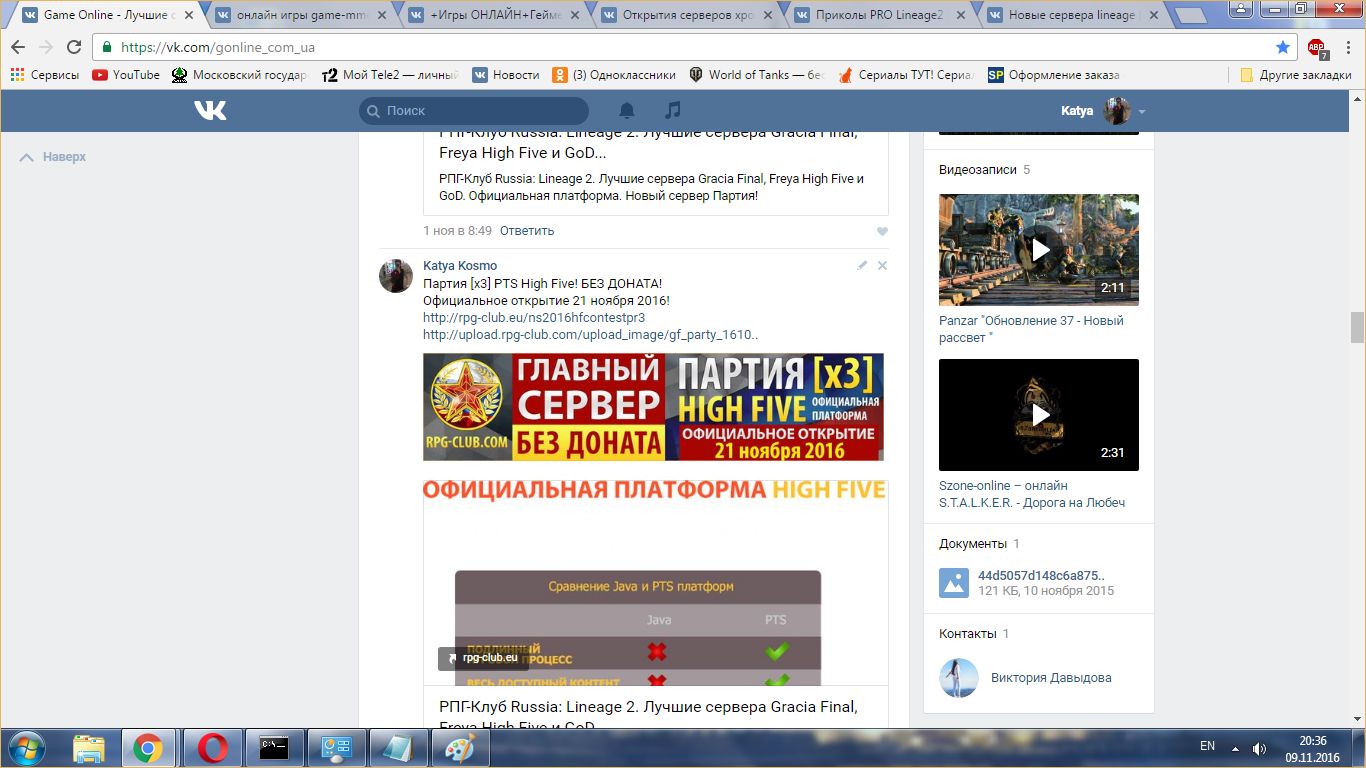Show hidden system tray icons
Screen dimensions: 1366x768
click(x=1235, y=748)
